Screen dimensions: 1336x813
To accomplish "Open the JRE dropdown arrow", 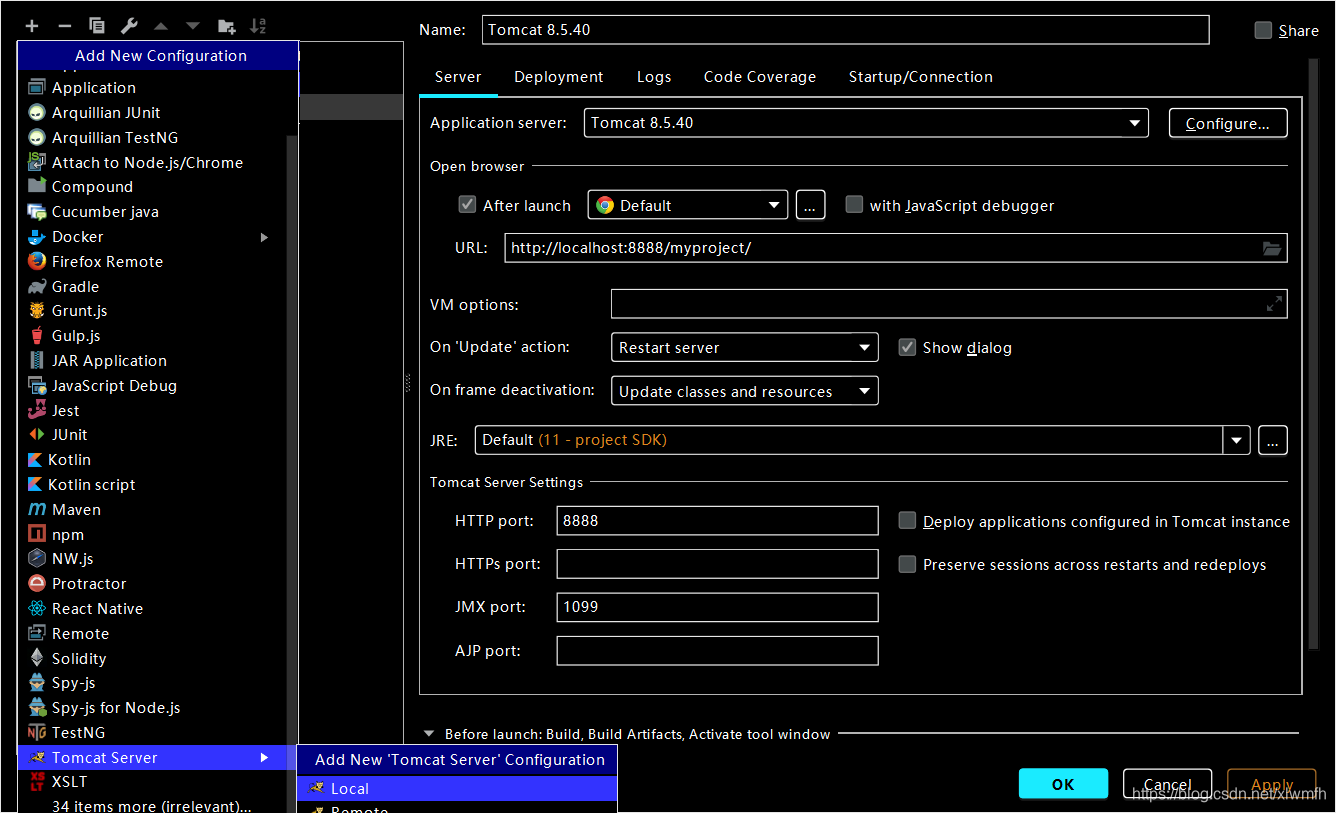I will point(1237,440).
